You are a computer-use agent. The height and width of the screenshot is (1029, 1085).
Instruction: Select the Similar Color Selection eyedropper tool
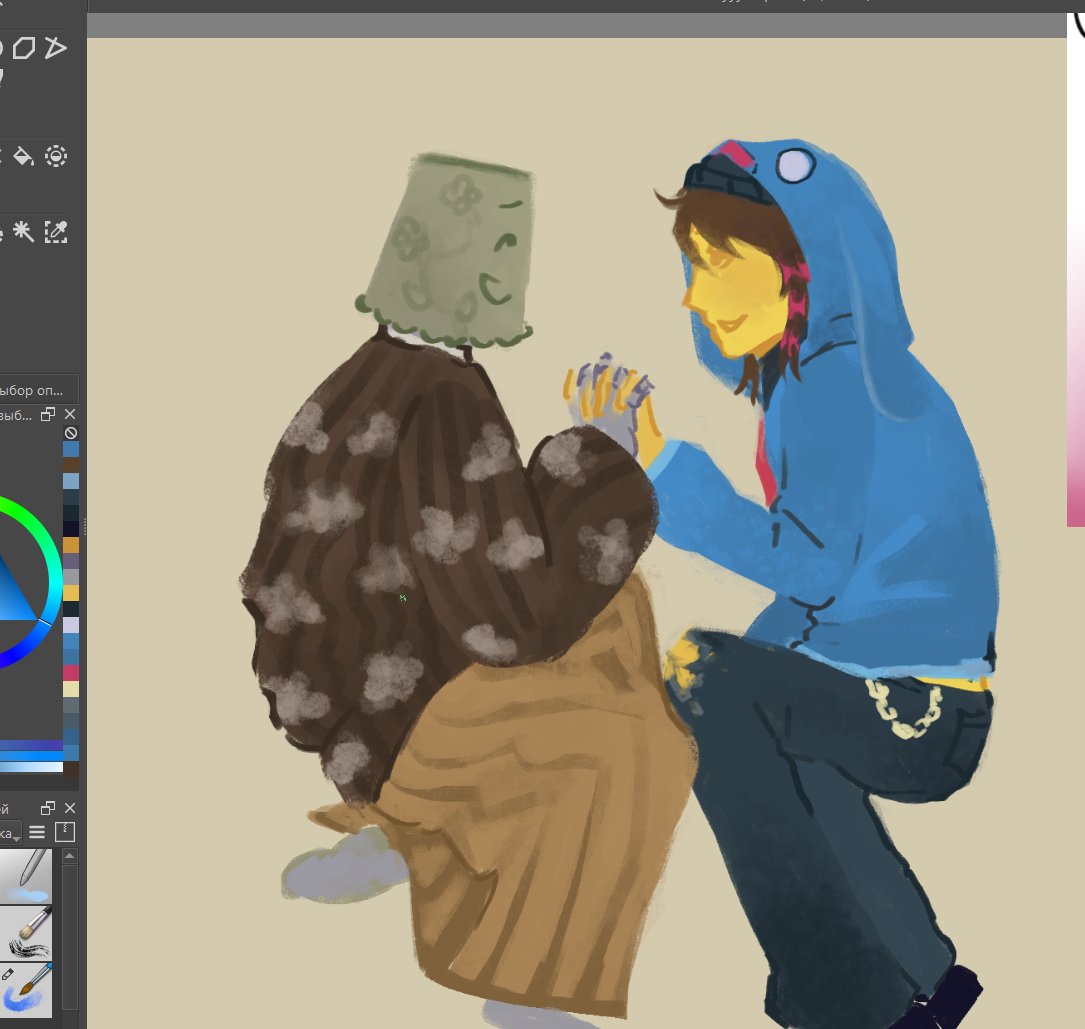coord(56,232)
